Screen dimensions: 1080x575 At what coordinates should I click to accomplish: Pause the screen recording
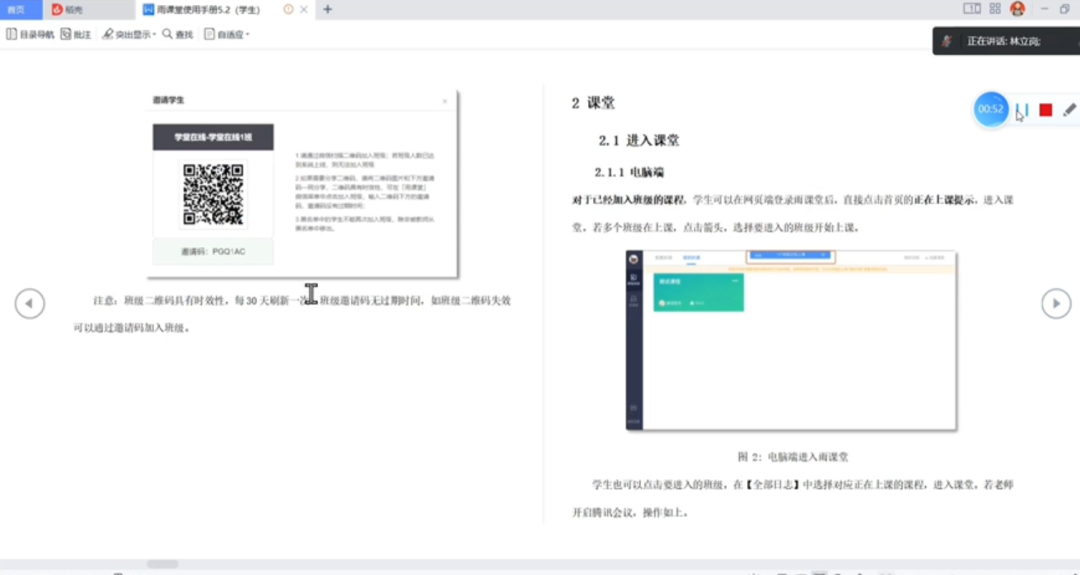click(x=1022, y=110)
